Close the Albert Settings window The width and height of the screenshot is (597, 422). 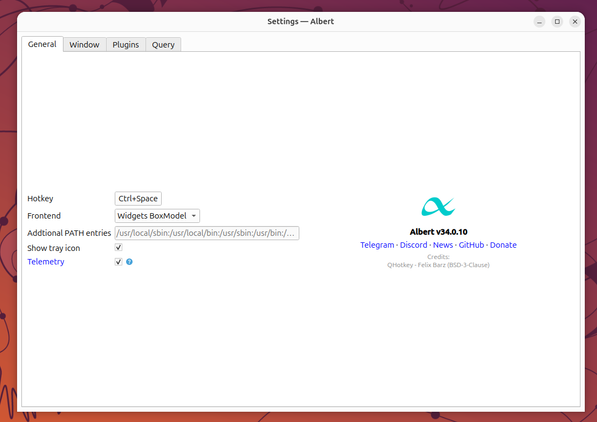(x=575, y=22)
